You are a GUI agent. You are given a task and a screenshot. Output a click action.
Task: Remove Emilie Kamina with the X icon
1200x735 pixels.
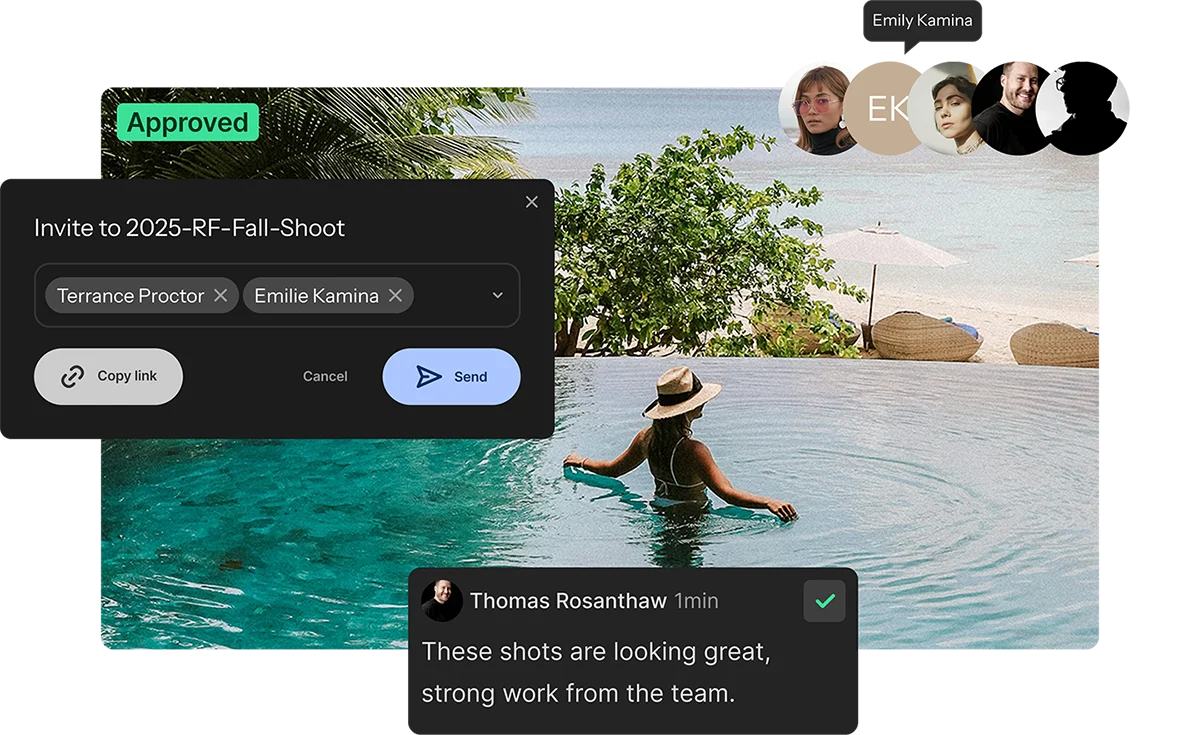pyautogui.click(x=395, y=295)
